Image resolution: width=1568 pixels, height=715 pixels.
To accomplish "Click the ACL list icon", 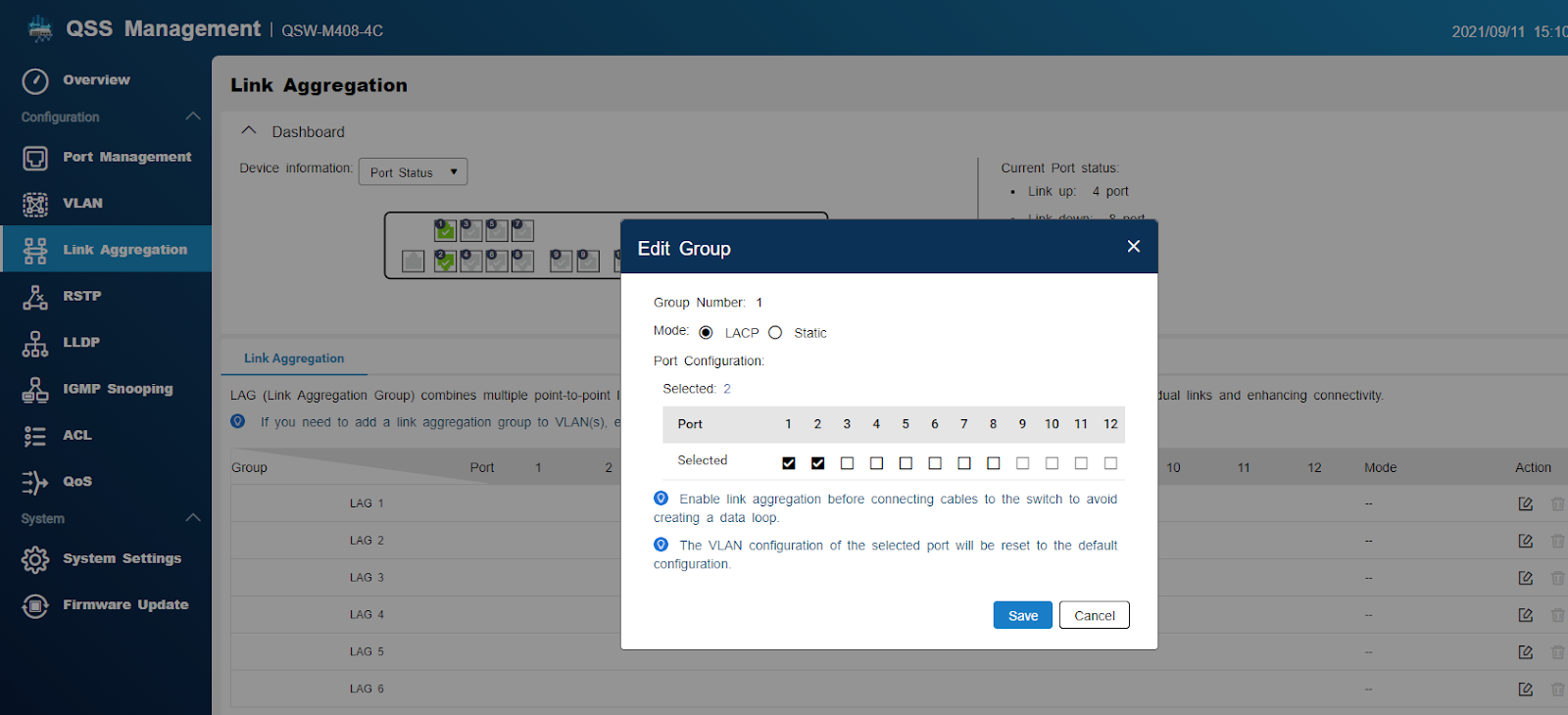I will click(x=35, y=436).
